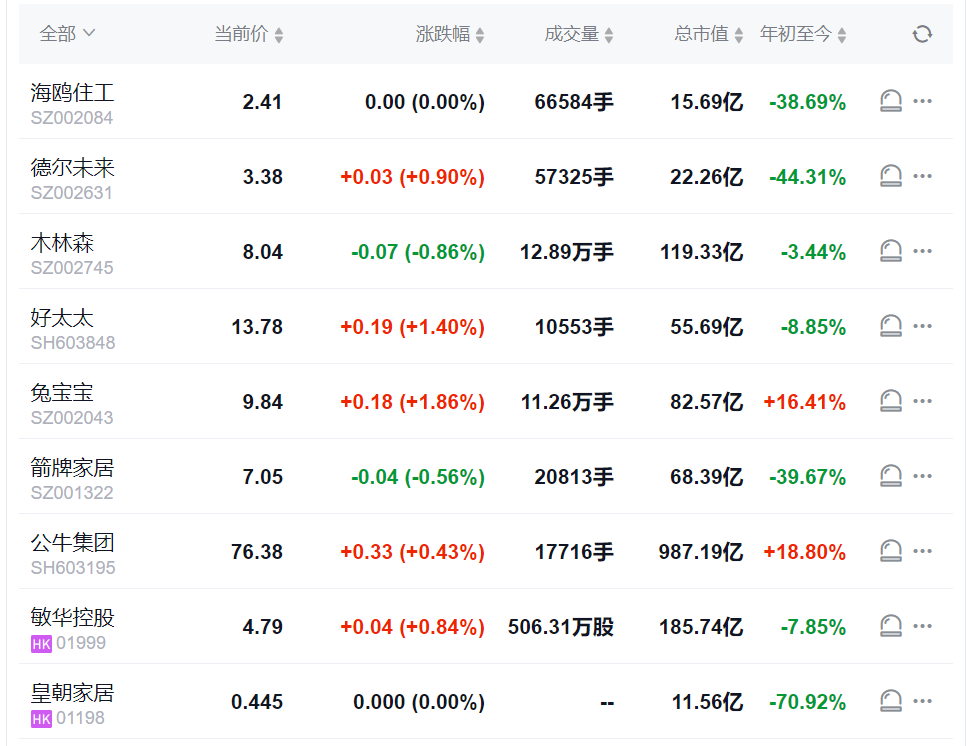Viewport: 966px width, 746px height.
Task: Open the 海鸥住工 stock page
Action: pos(72,92)
